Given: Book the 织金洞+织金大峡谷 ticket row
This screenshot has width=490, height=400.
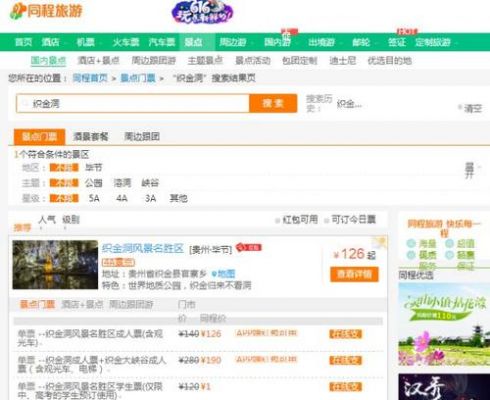Looking at the screenshot, I should (x=346, y=360).
